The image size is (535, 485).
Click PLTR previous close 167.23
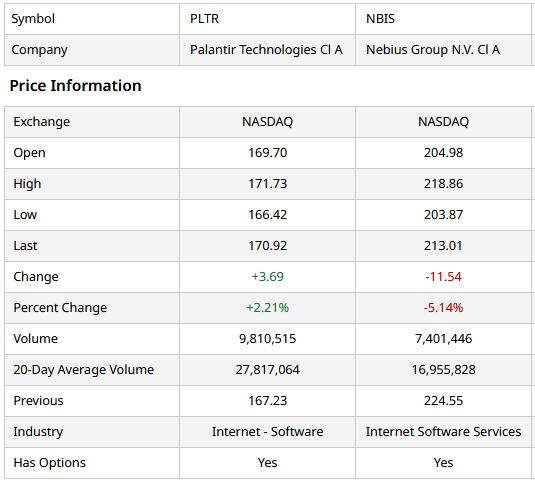click(x=268, y=401)
